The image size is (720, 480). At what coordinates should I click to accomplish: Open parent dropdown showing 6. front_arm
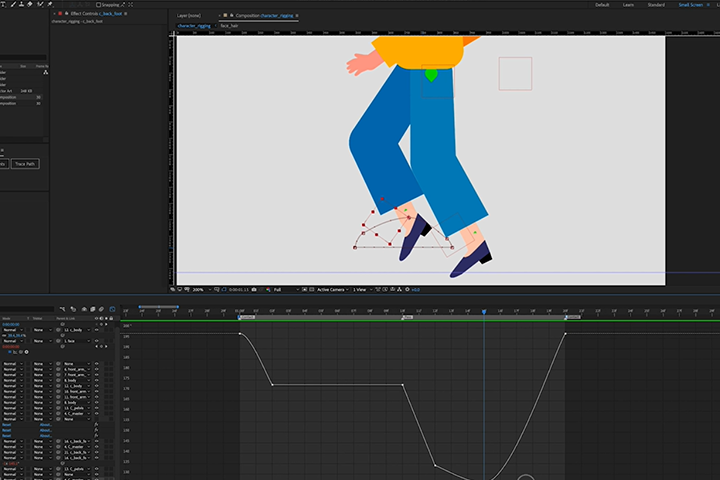77,369
